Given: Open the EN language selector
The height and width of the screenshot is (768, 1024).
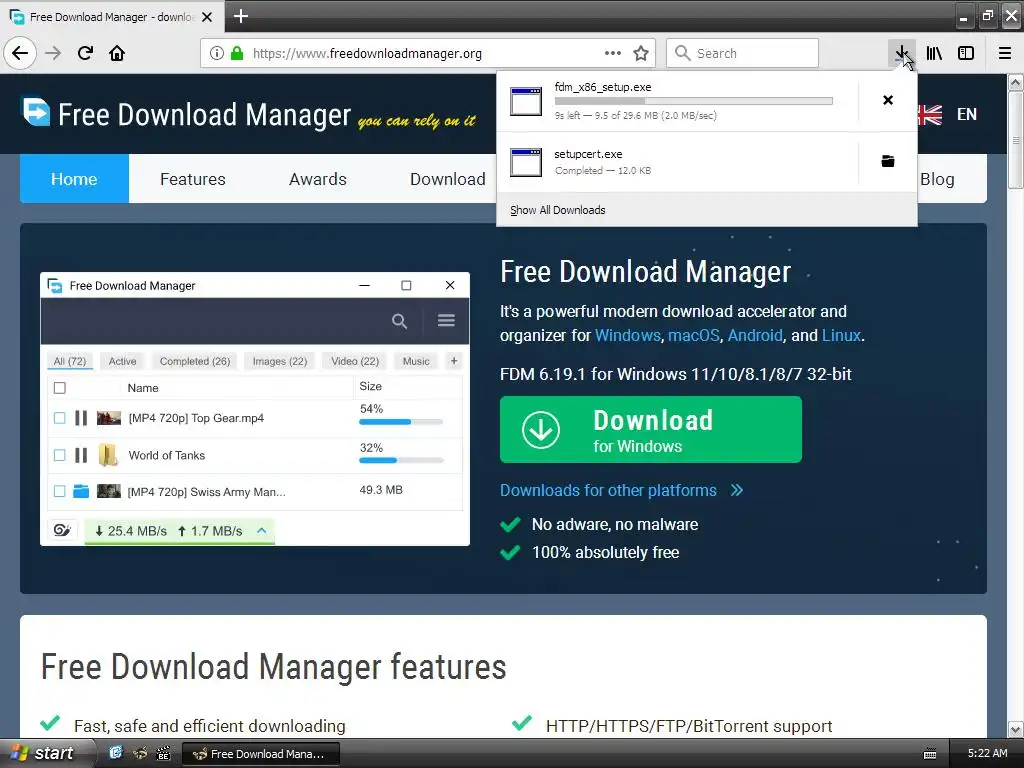Looking at the screenshot, I should point(967,114).
